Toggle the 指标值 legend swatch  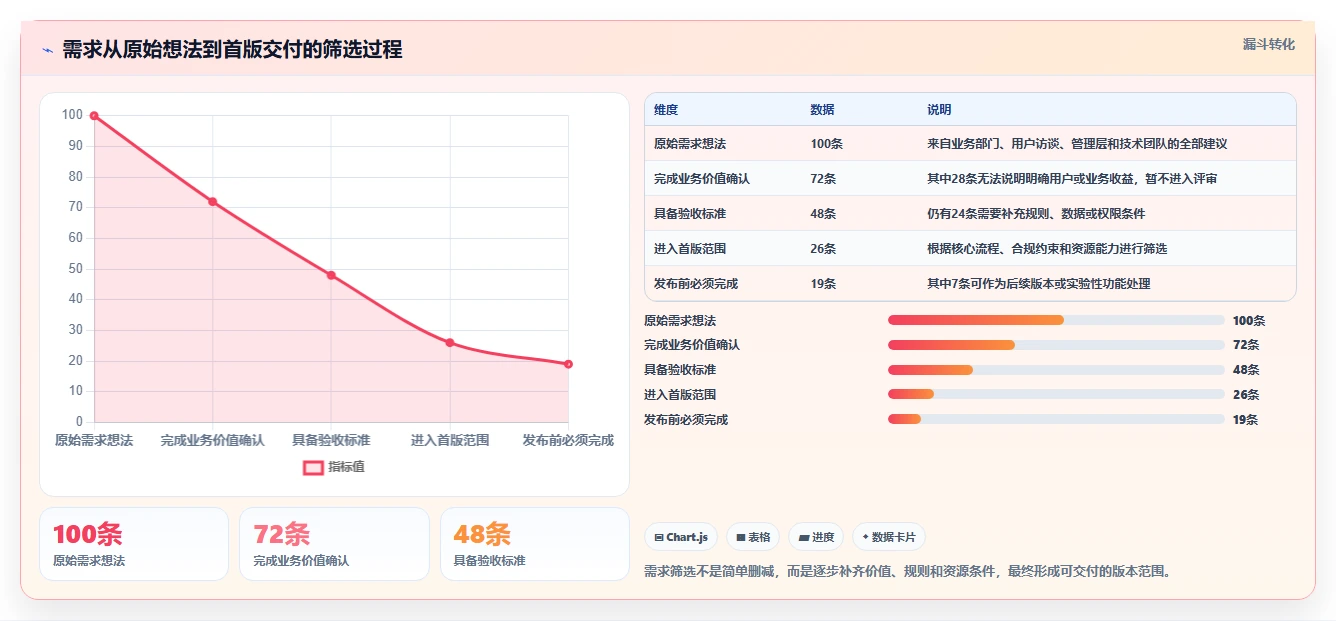(x=313, y=467)
